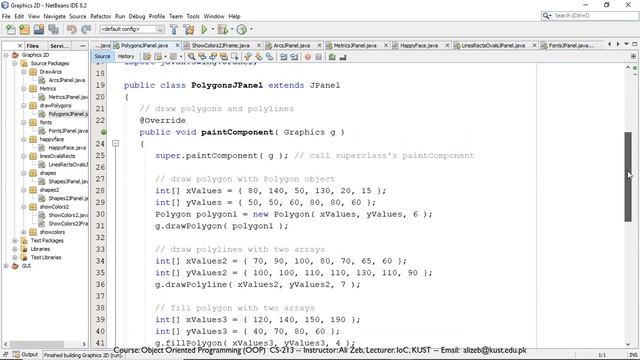Viewport: 640px width, 360px height.
Task: Click Uncomment lines icon
Action: 343,57
